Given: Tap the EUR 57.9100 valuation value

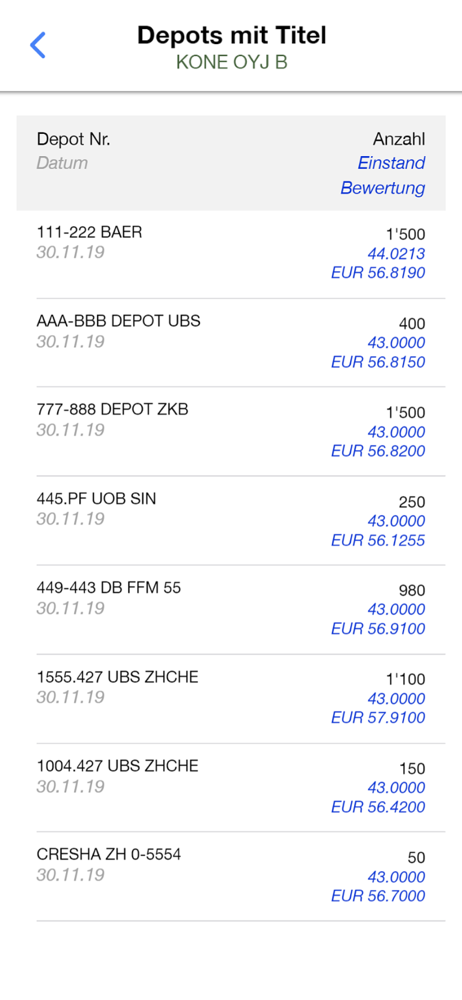Looking at the screenshot, I should point(378,718).
